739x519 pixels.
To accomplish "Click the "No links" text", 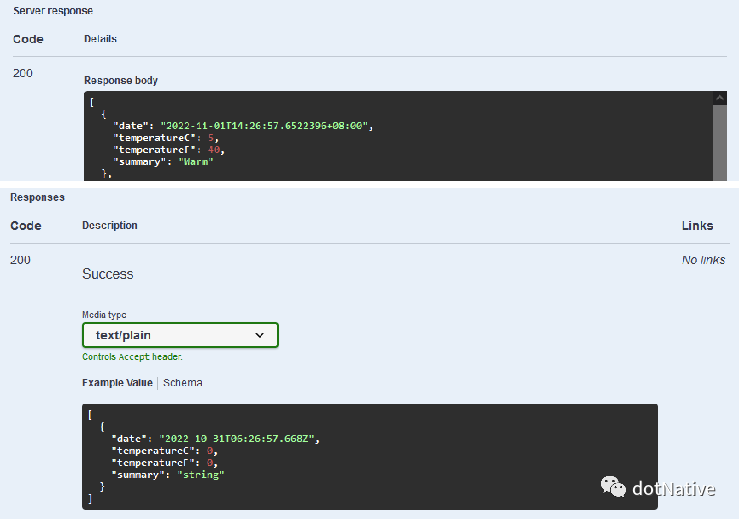I will tap(703, 260).
